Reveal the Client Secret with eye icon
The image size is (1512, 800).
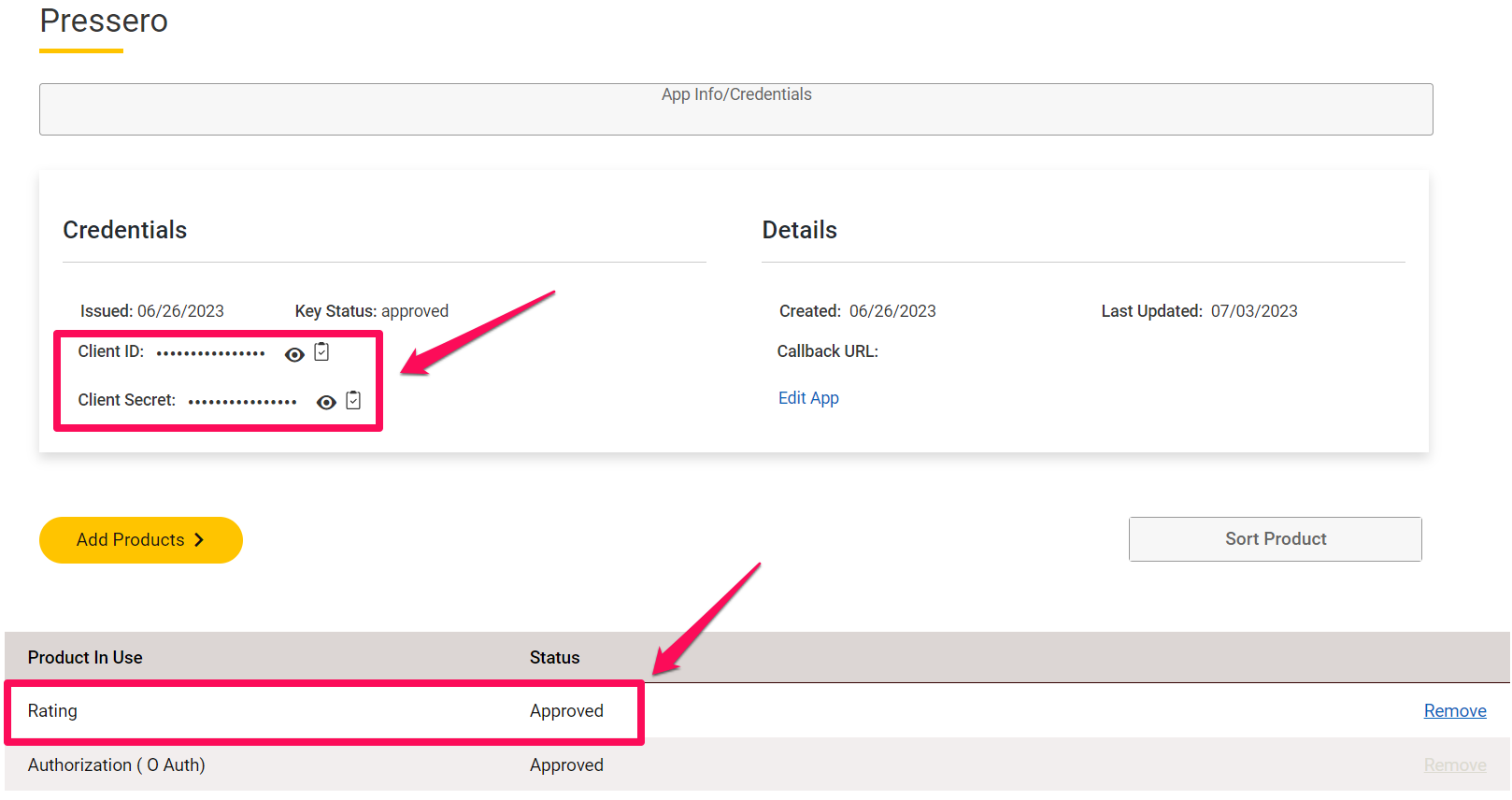tap(326, 402)
